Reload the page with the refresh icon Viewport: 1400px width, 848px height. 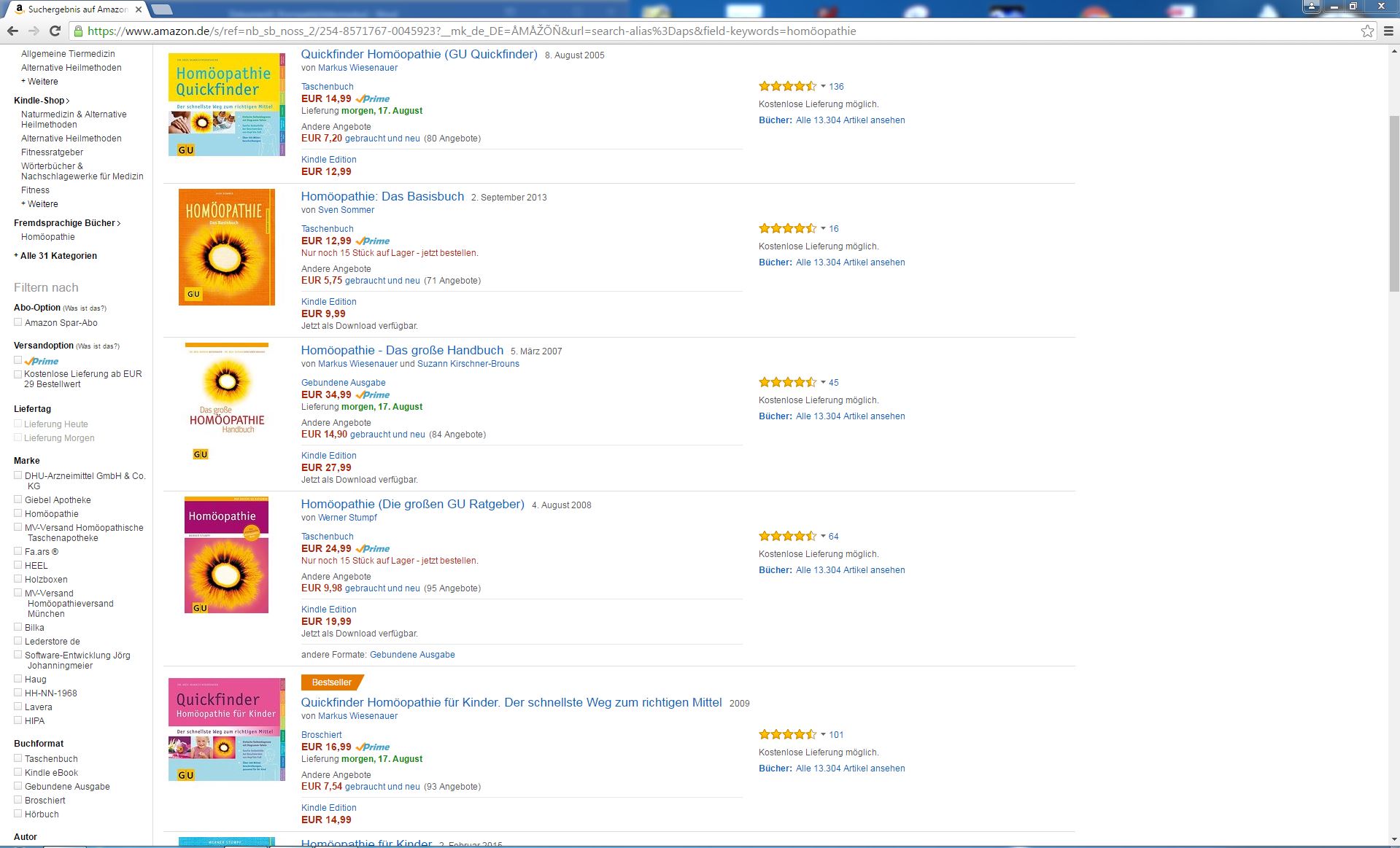tap(55, 31)
